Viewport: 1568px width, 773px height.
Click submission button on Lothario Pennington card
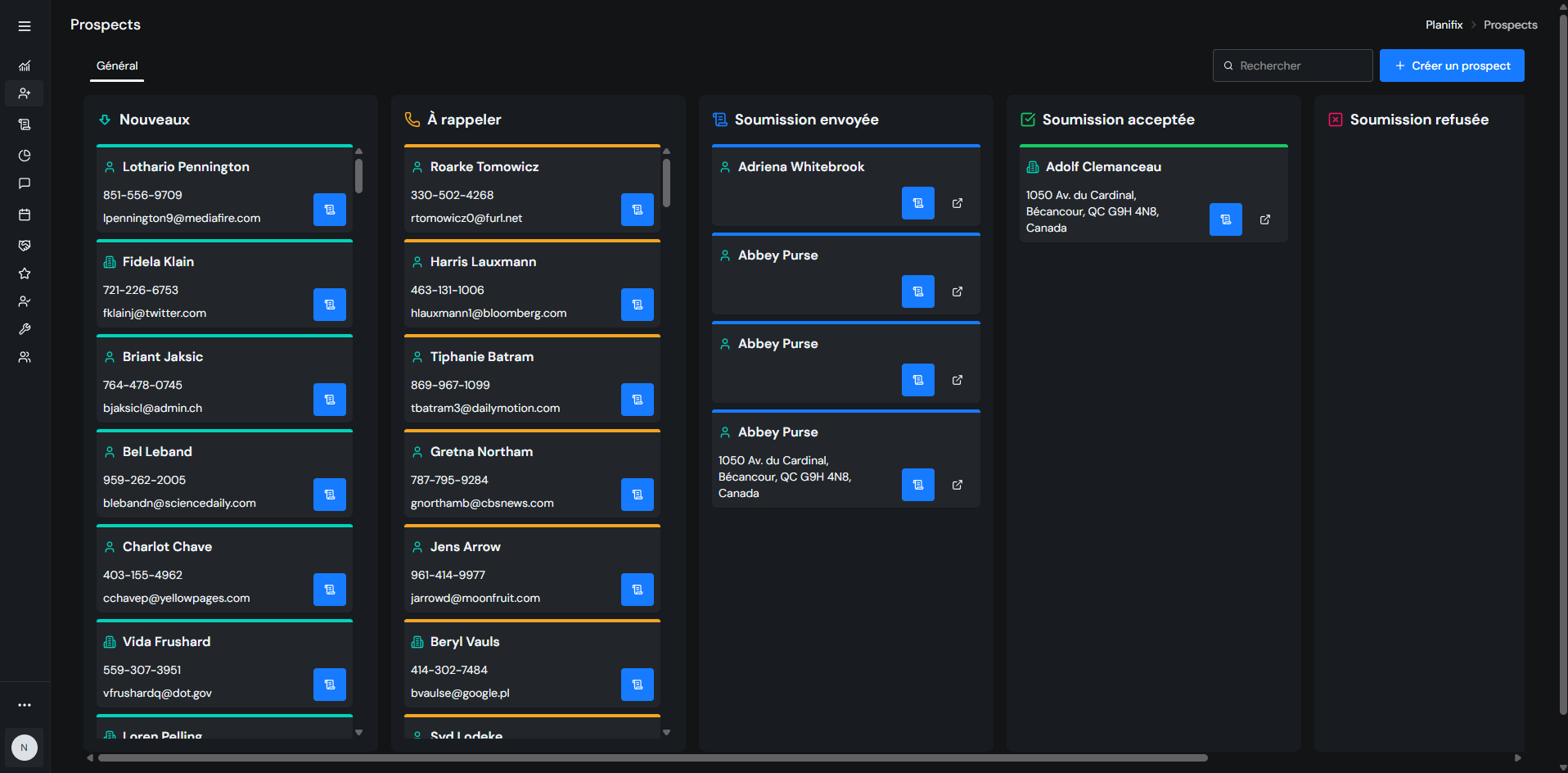(330, 210)
